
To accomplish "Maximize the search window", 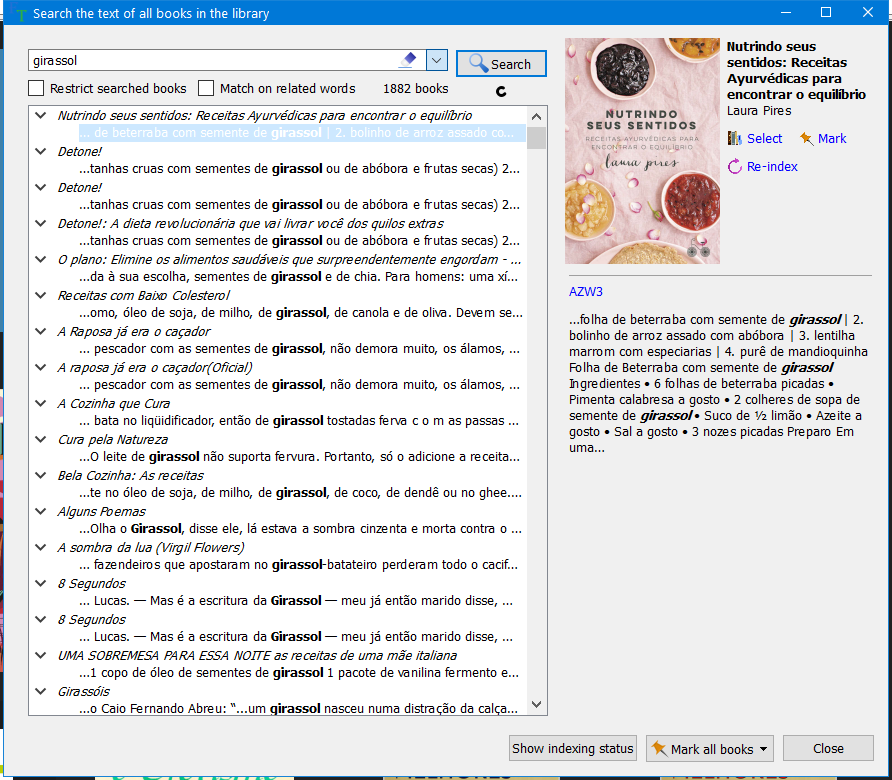I will click(x=826, y=13).
